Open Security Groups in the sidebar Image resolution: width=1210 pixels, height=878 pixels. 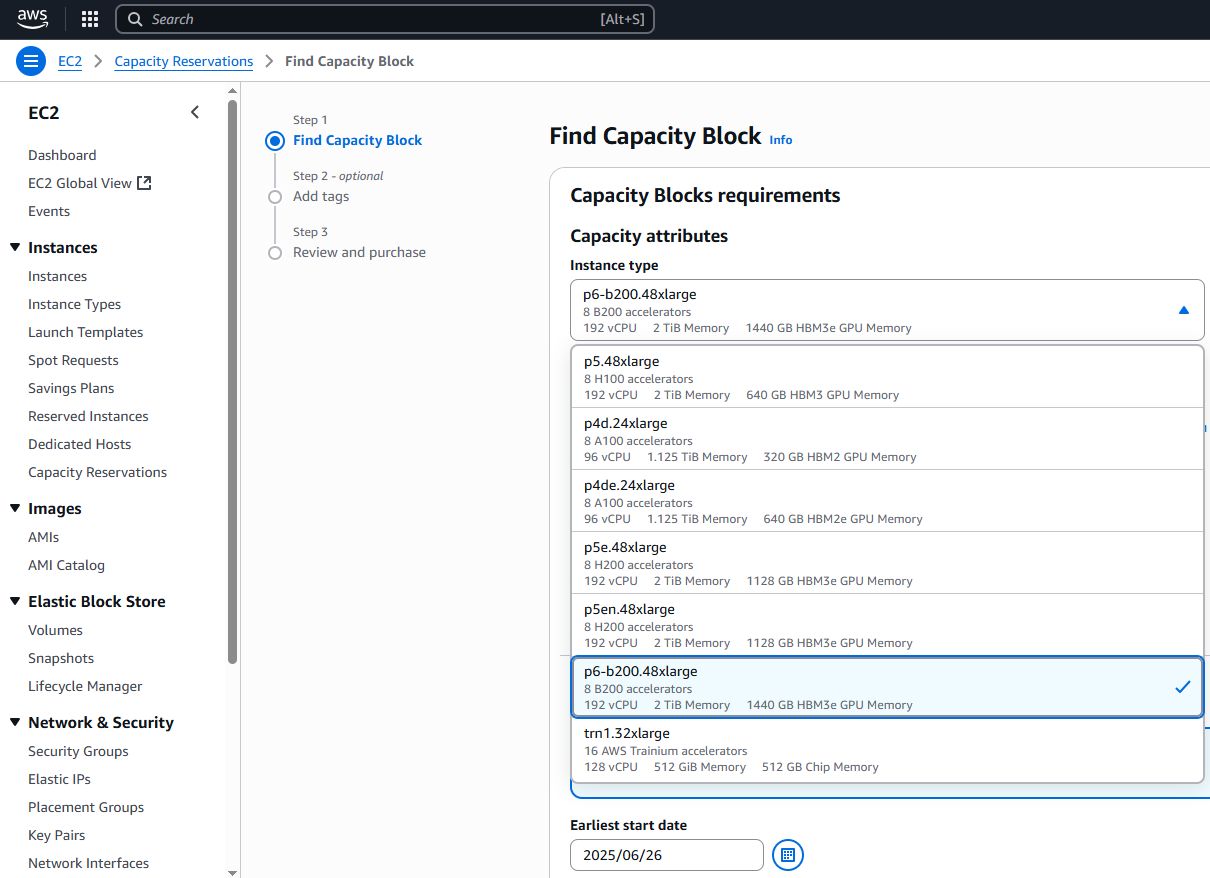(x=78, y=751)
